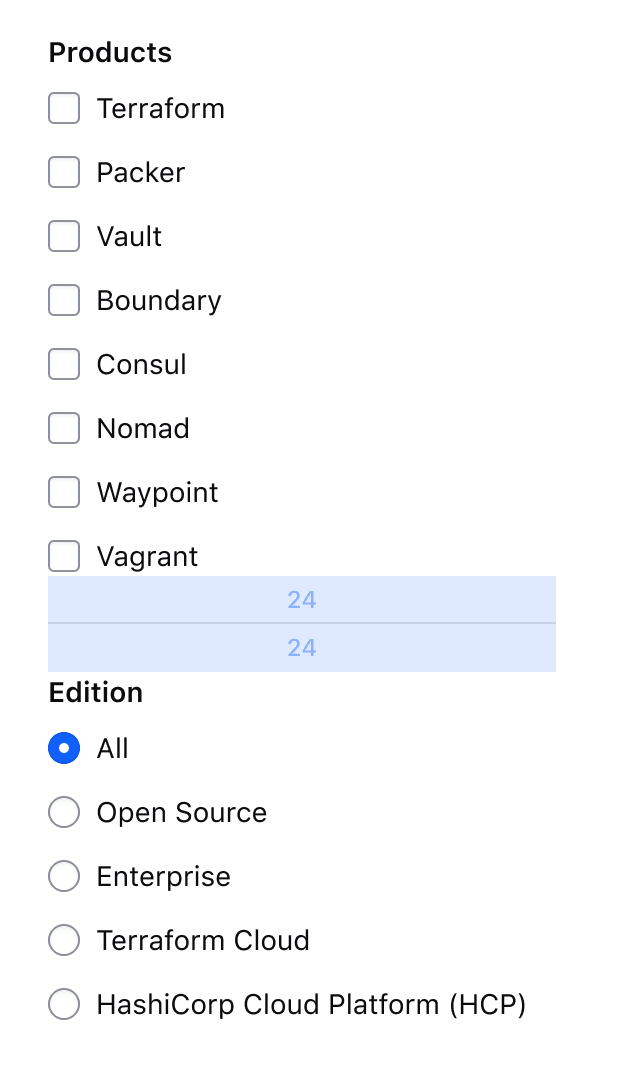This screenshot has width=624, height=1072.
Task: Click the Products section heading
Action: [x=110, y=52]
